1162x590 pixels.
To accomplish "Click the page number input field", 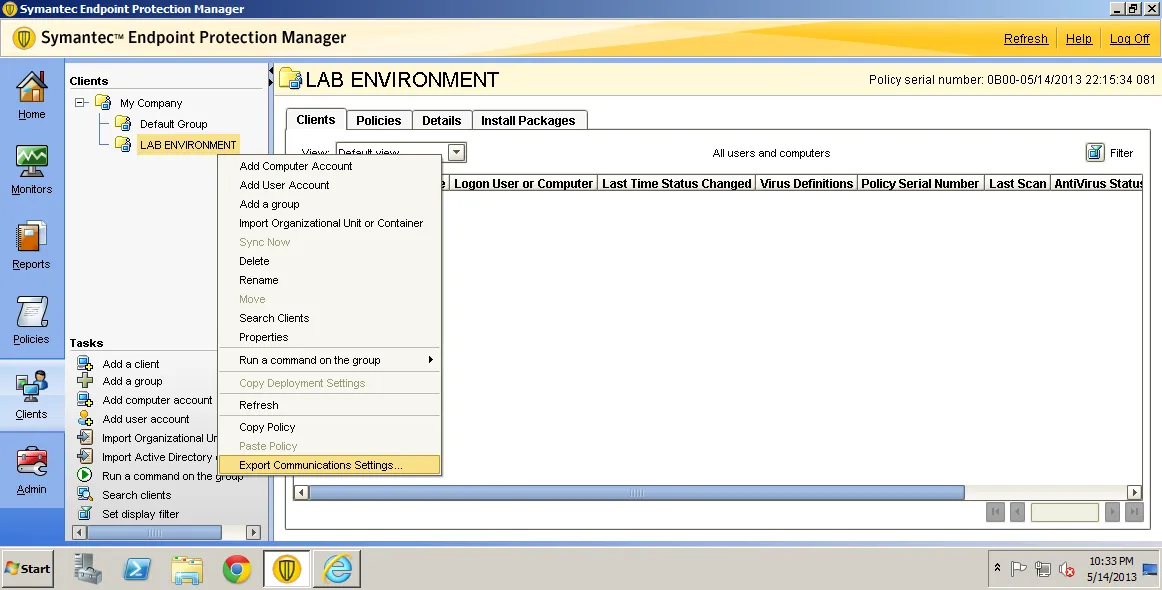I will coord(1064,512).
